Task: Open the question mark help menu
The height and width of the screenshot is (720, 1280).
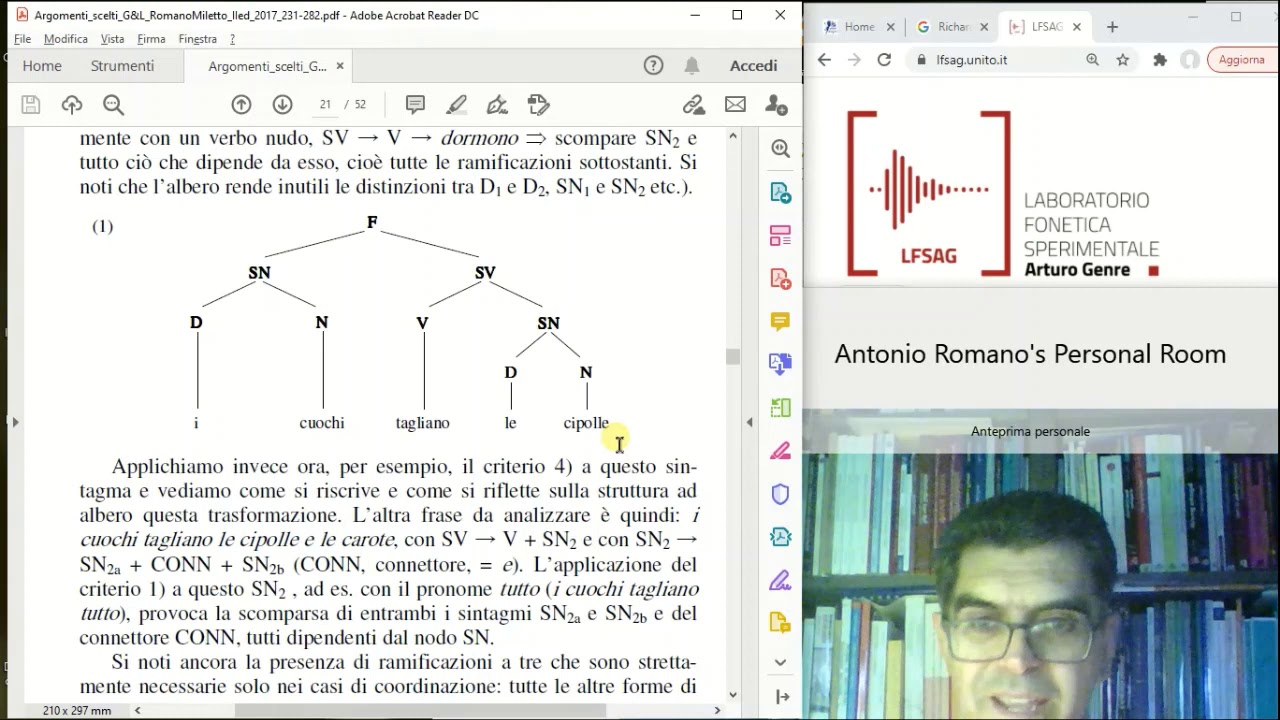Action: point(232,39)
